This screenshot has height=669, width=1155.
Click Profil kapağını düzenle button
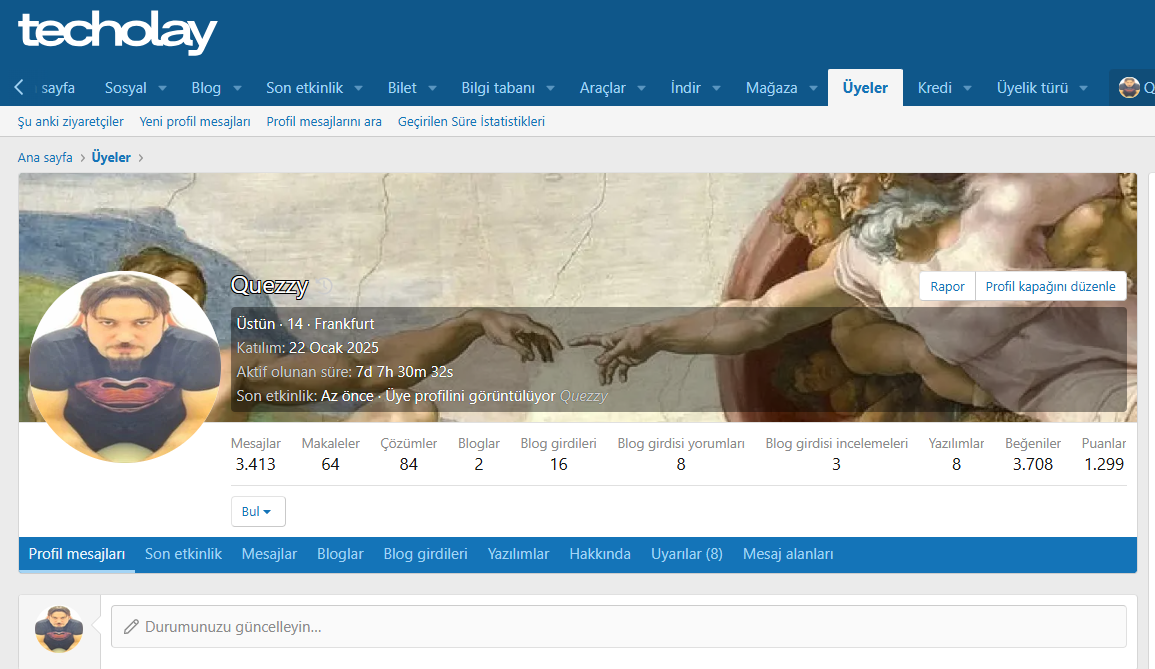click(x=1050, y=287)
